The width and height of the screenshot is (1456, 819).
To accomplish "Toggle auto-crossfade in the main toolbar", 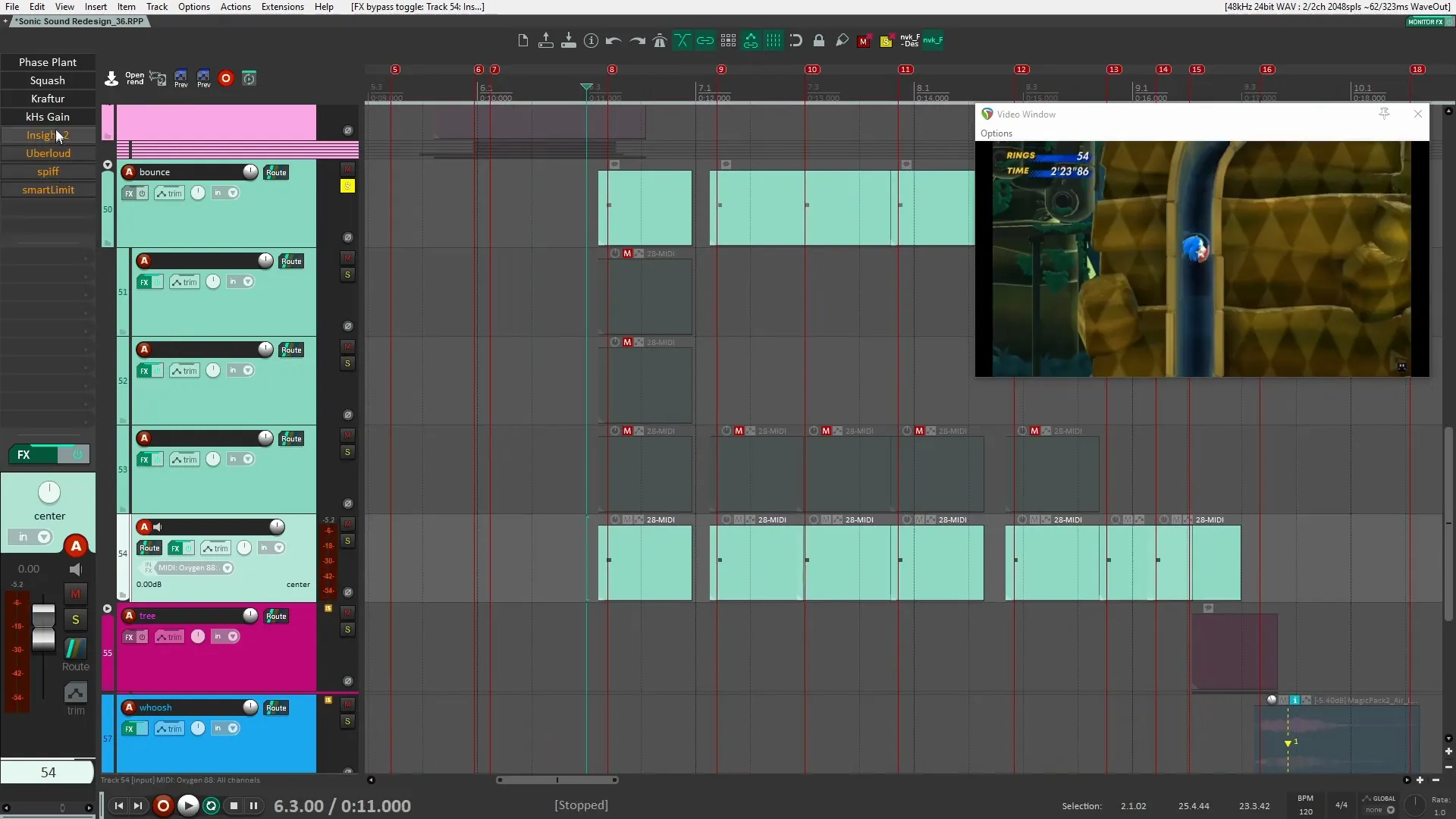I will tap(682, 41).
